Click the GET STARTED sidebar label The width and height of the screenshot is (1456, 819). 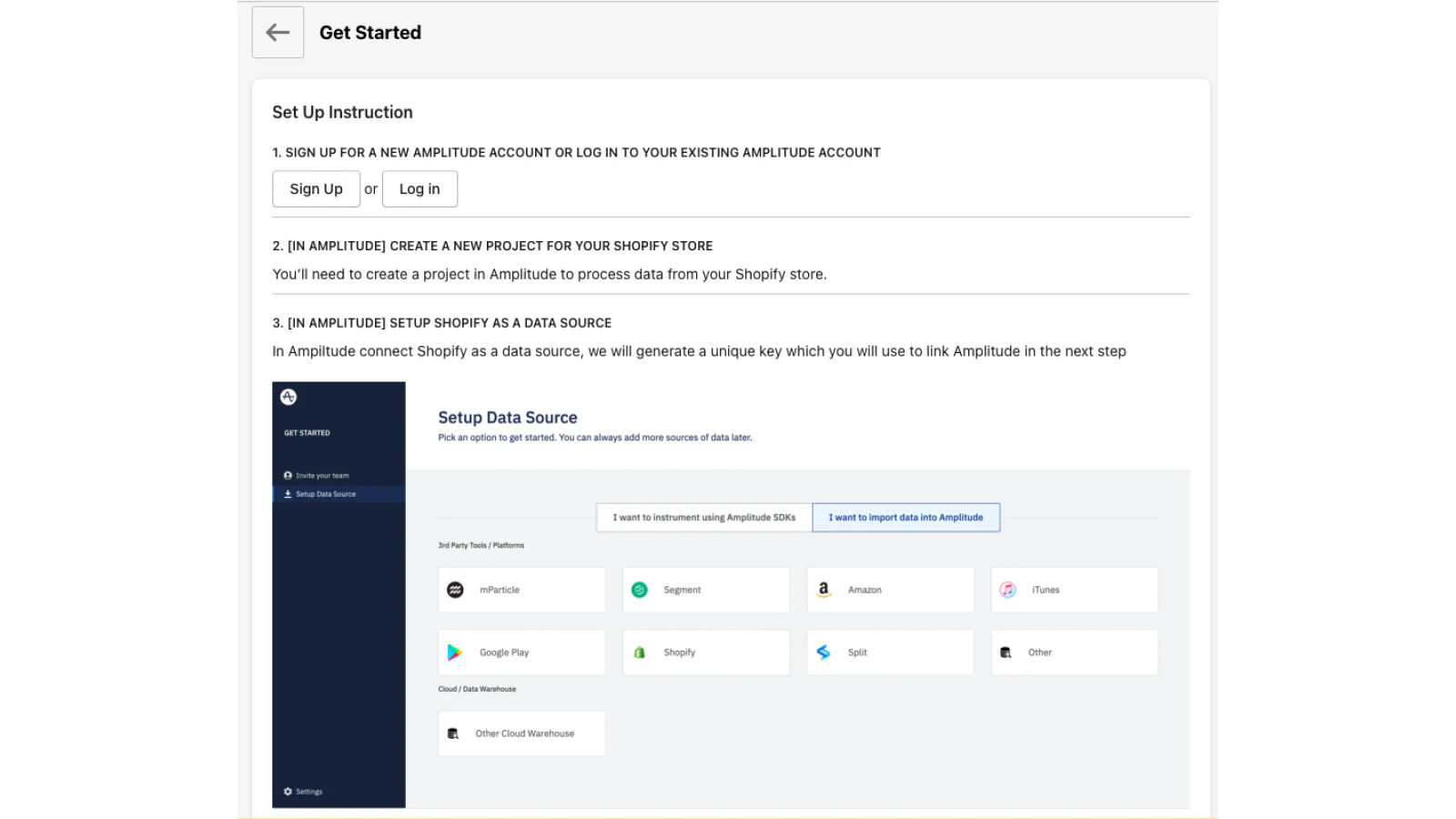click(x=307, y=433)
